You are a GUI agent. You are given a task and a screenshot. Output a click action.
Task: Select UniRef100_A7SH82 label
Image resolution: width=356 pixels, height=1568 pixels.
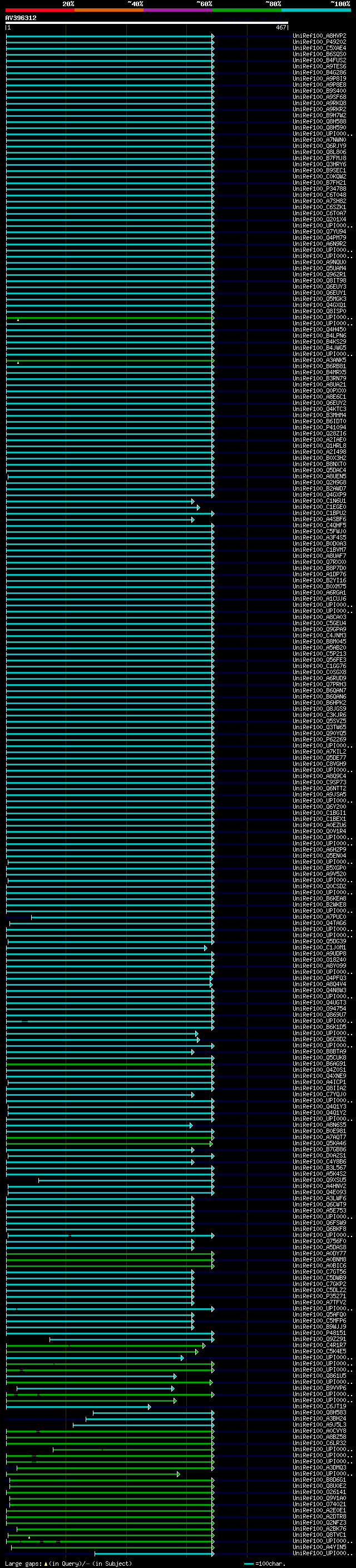pyautogui.click(x=319, y=201)
